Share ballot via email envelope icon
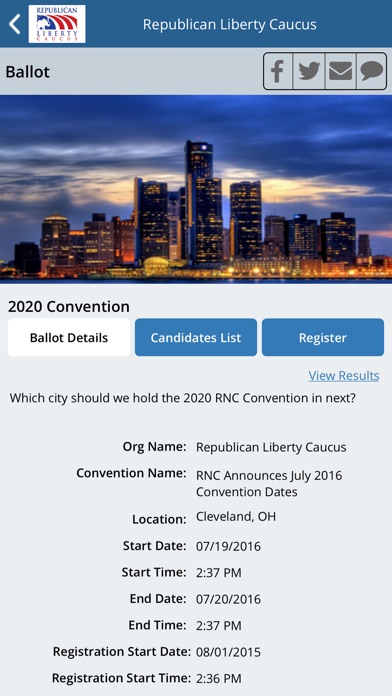 coord(341,71)
